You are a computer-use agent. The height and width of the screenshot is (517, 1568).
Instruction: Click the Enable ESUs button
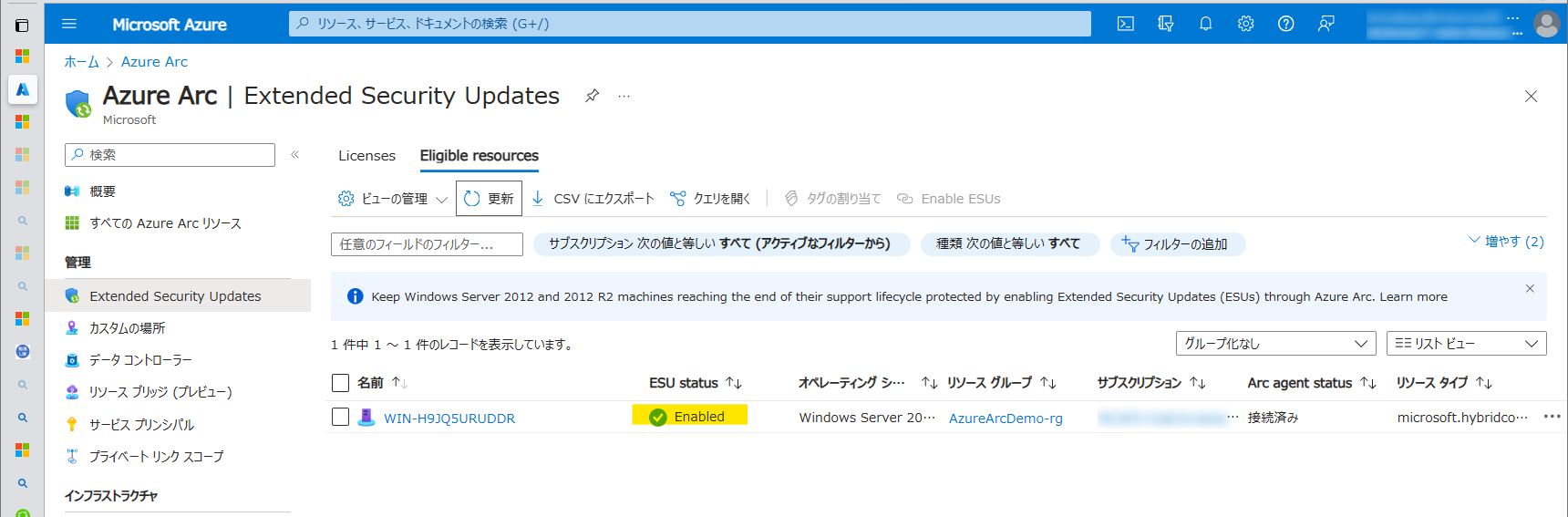coord(948,199)
